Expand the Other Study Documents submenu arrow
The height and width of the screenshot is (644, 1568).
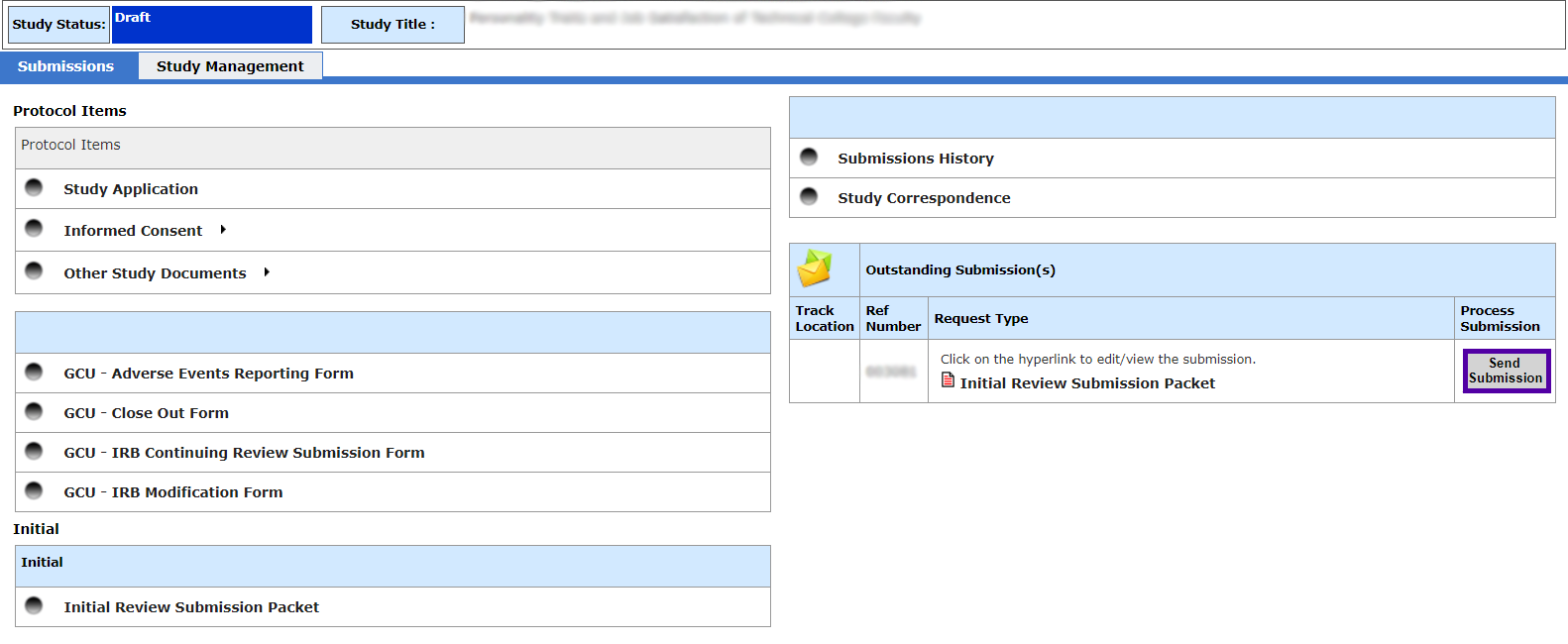[x=267, y=272]
